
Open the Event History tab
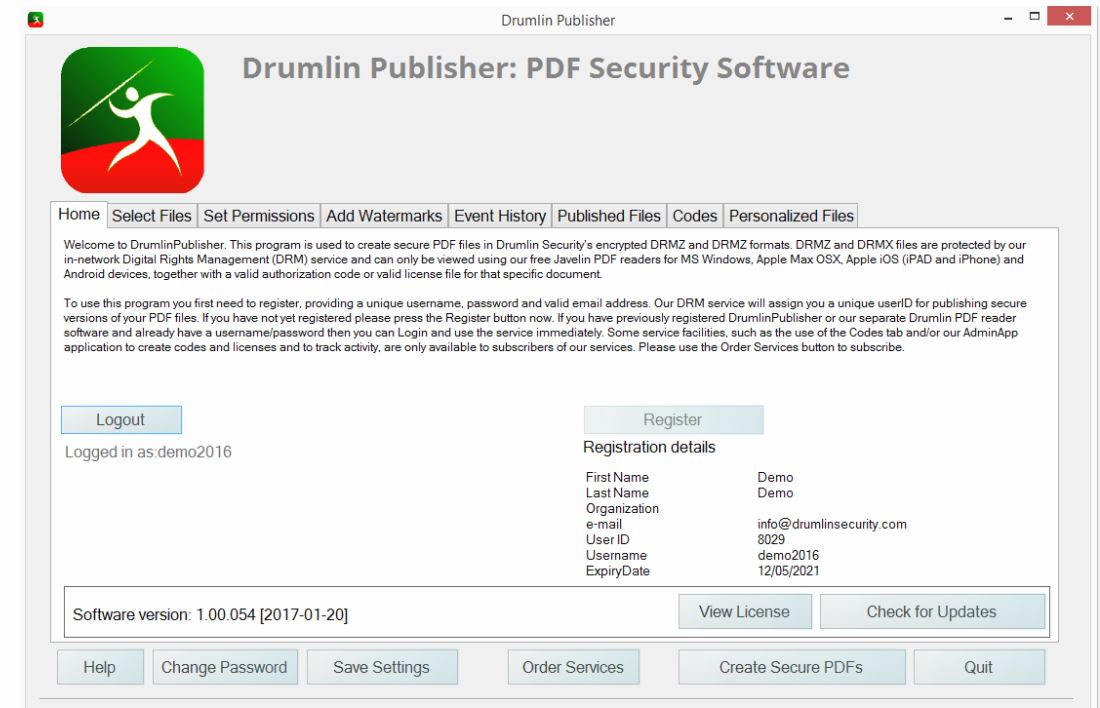coord(499,216)
